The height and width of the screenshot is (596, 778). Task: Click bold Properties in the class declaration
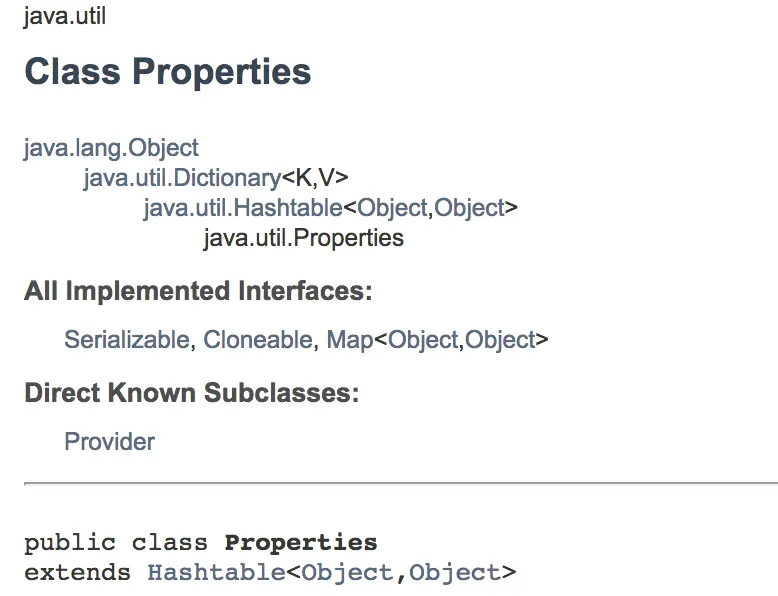(301, 544)
